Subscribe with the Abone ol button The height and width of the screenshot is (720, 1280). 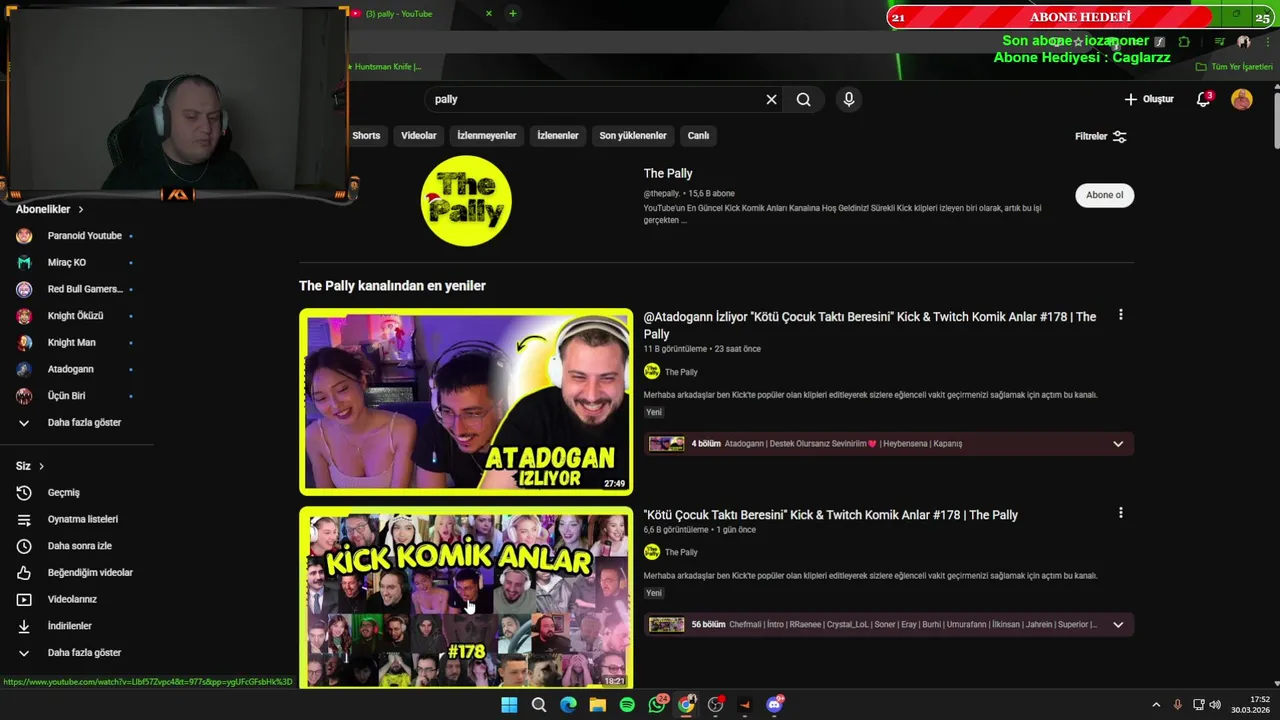click(x=1105, y=195)
